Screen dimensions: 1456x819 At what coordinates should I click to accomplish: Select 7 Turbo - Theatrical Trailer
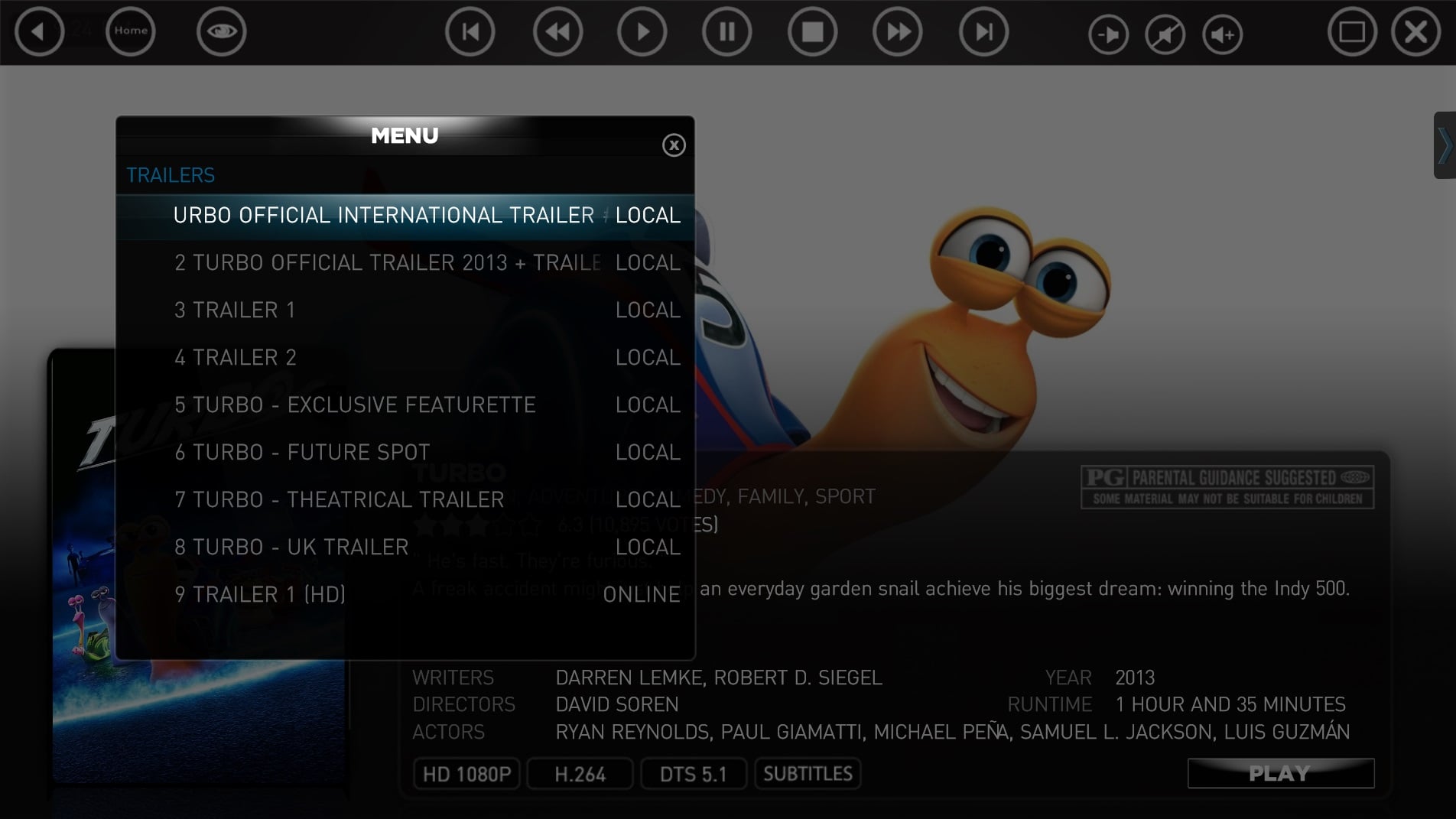pos(405,500)
